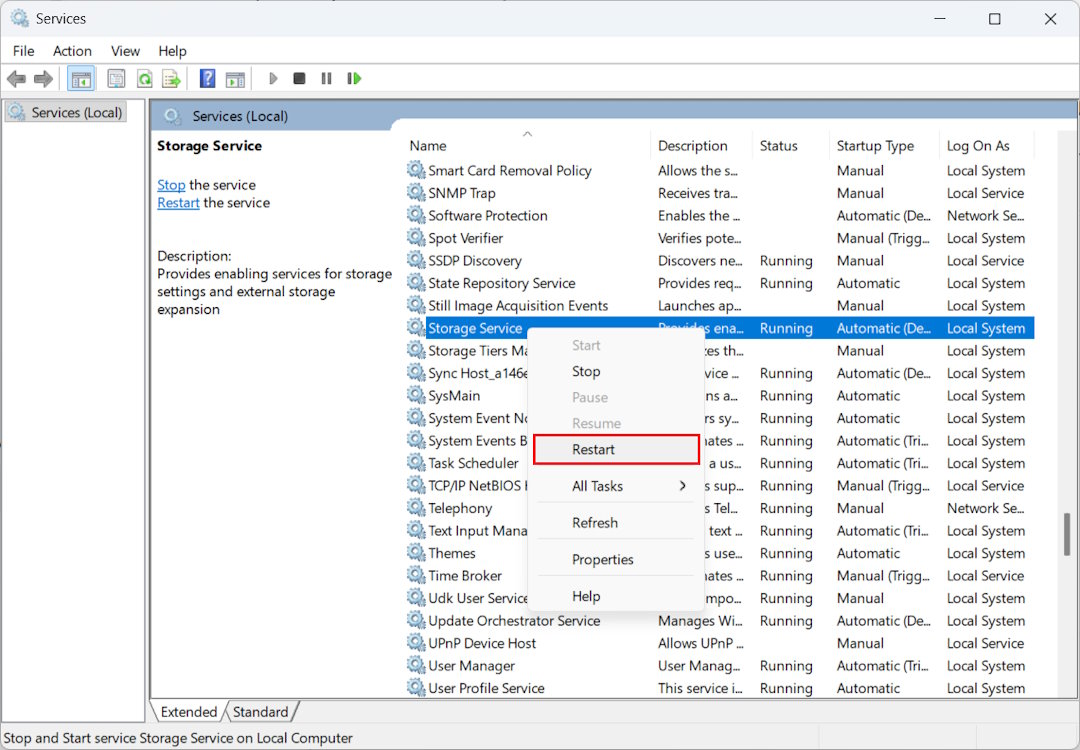Open the Action menu in the menu bar
This screenshot has width=1080, height=750.
point(72,51)
